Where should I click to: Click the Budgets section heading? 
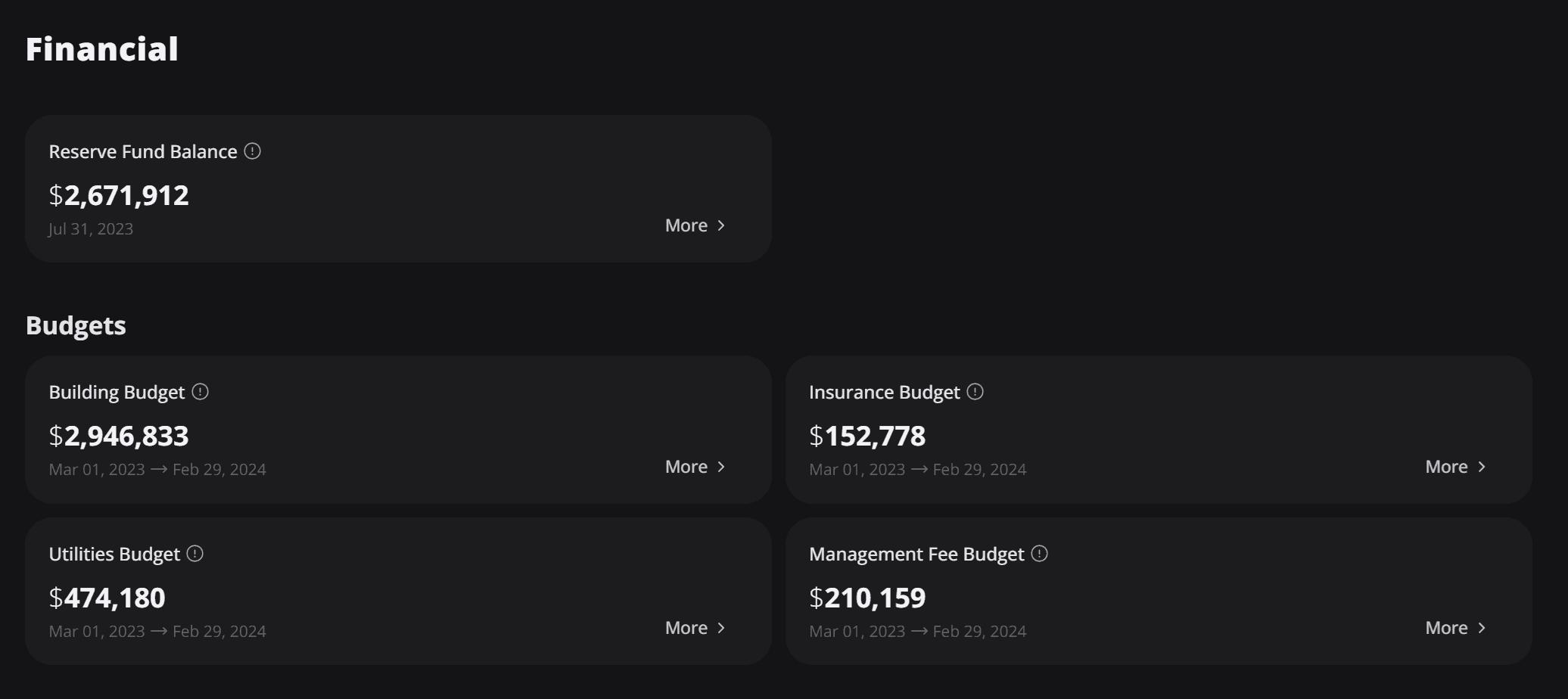coord(76,325)
